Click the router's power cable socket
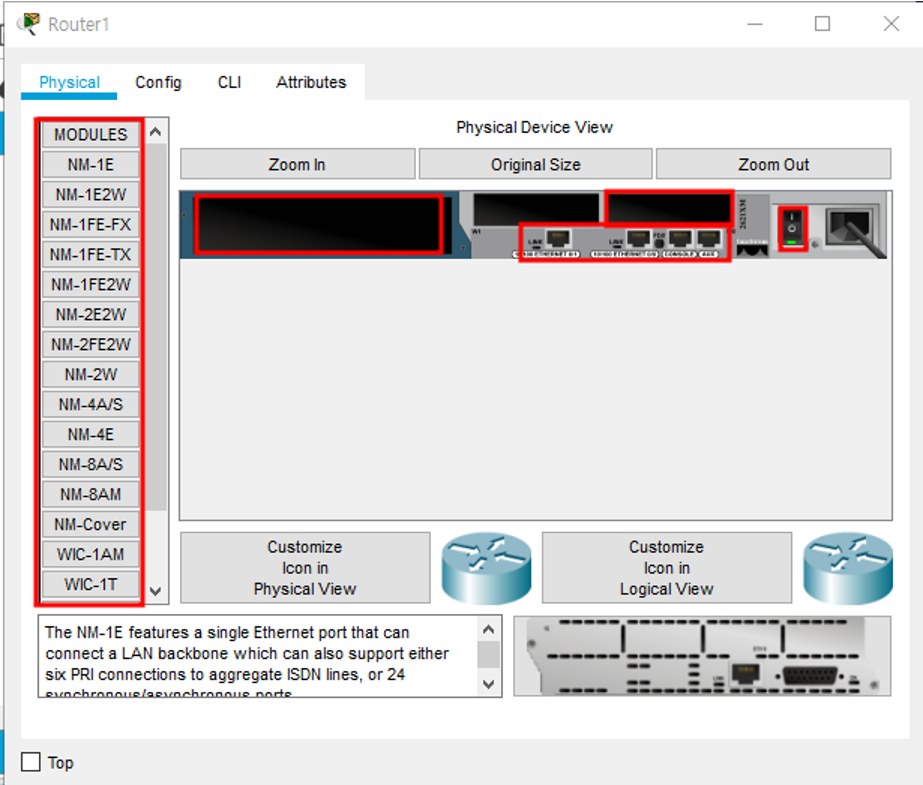Viewport: 923px width, 785px height. (x=852, y=226)
